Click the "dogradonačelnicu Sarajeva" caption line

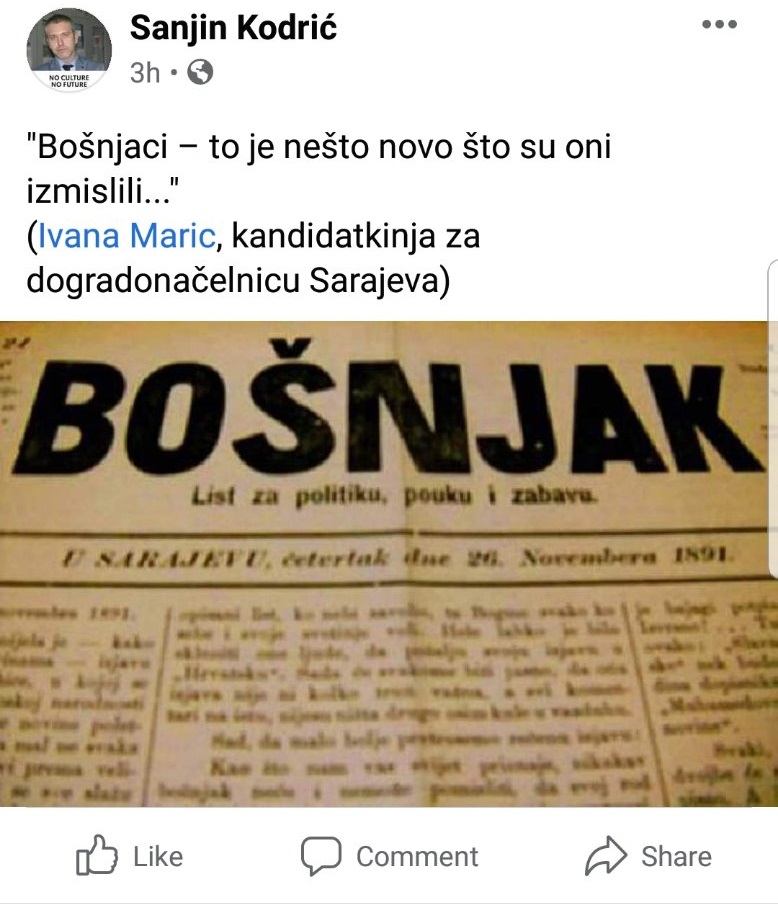pos(238,281)
